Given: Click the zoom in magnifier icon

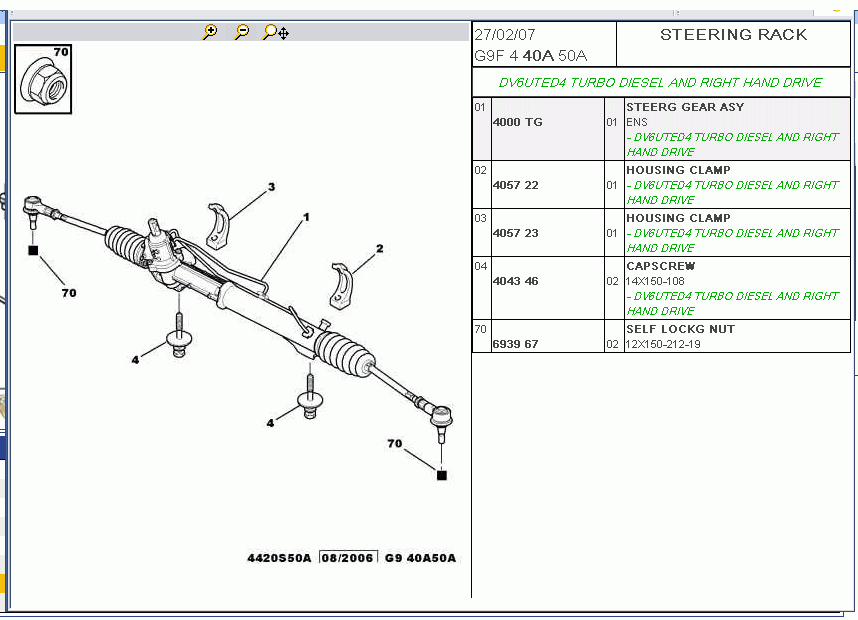Looking at the screenshot, I should (x=210, y=32).
